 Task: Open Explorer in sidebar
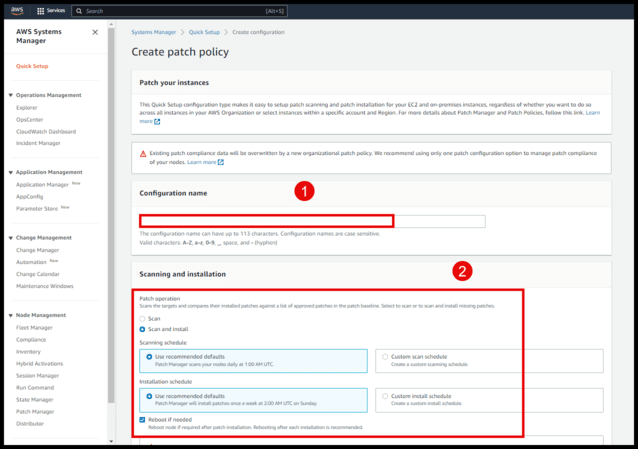pyautogui.click(x=26, y=107)
